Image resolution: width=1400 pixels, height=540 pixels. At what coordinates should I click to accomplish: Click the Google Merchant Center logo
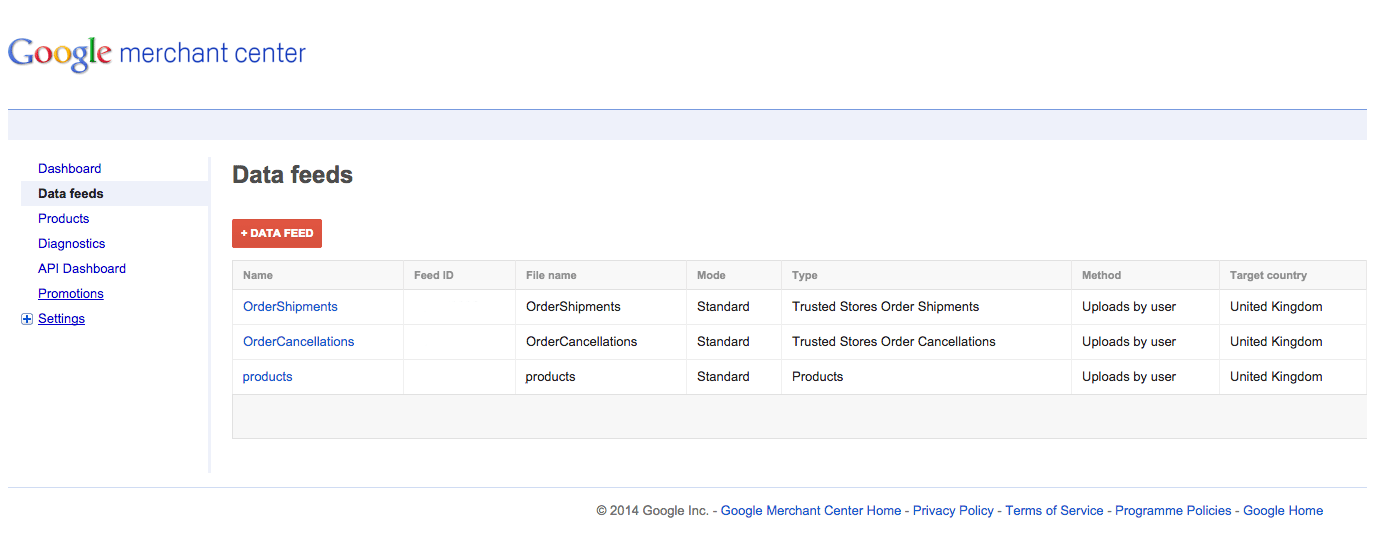[157, 53]
